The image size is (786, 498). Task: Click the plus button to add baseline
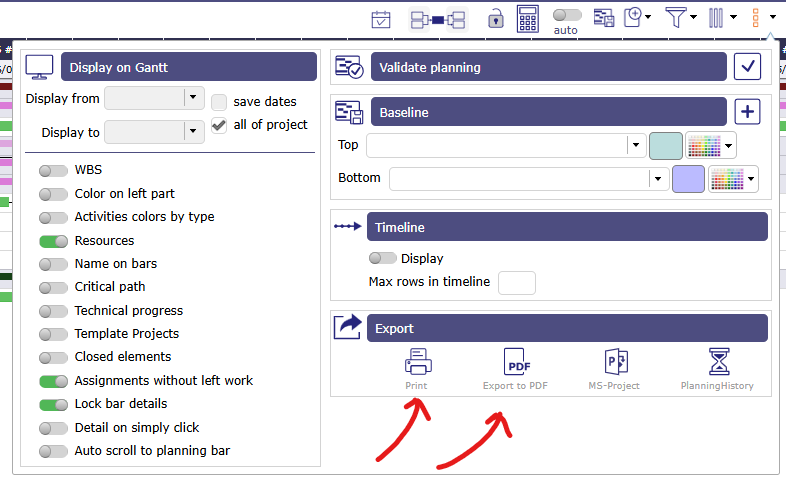pyautogui.click(x=747, y=112)
